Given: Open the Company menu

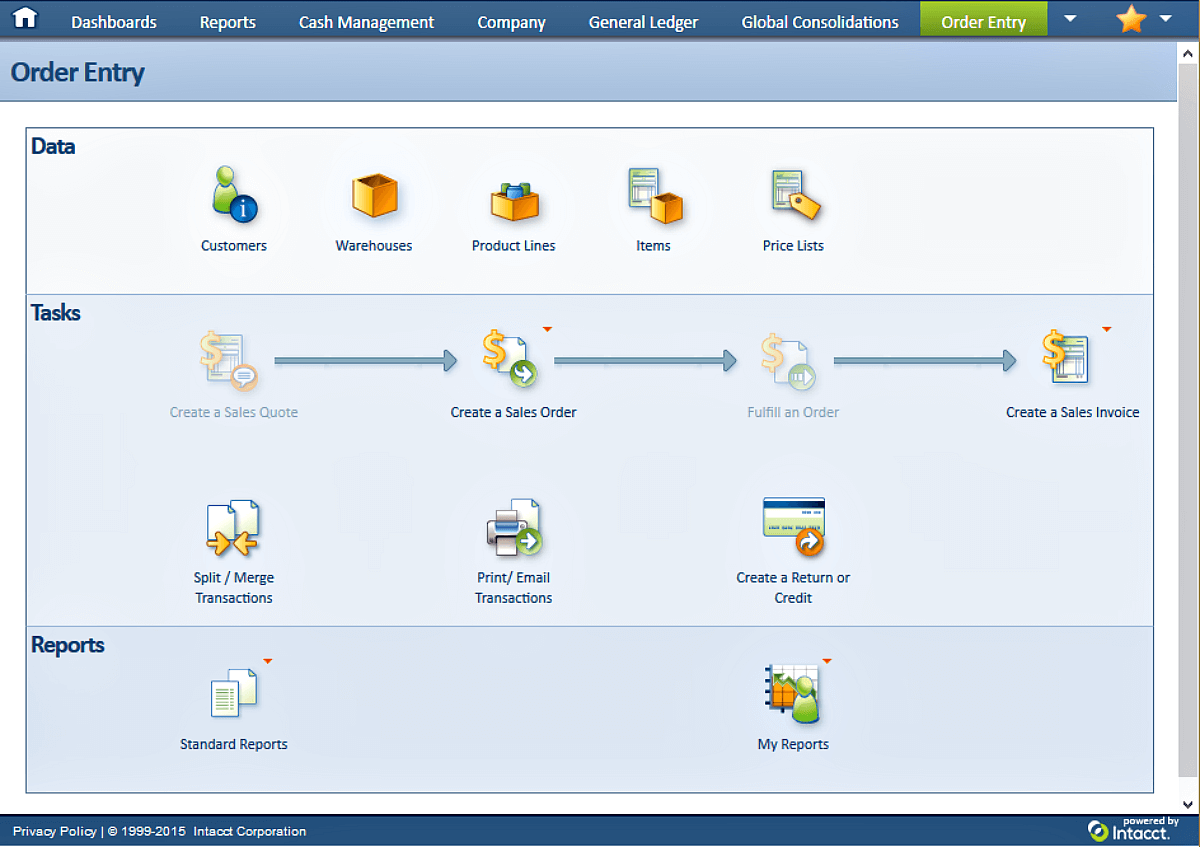Looking at the screenshot, I should coord(512,22).
